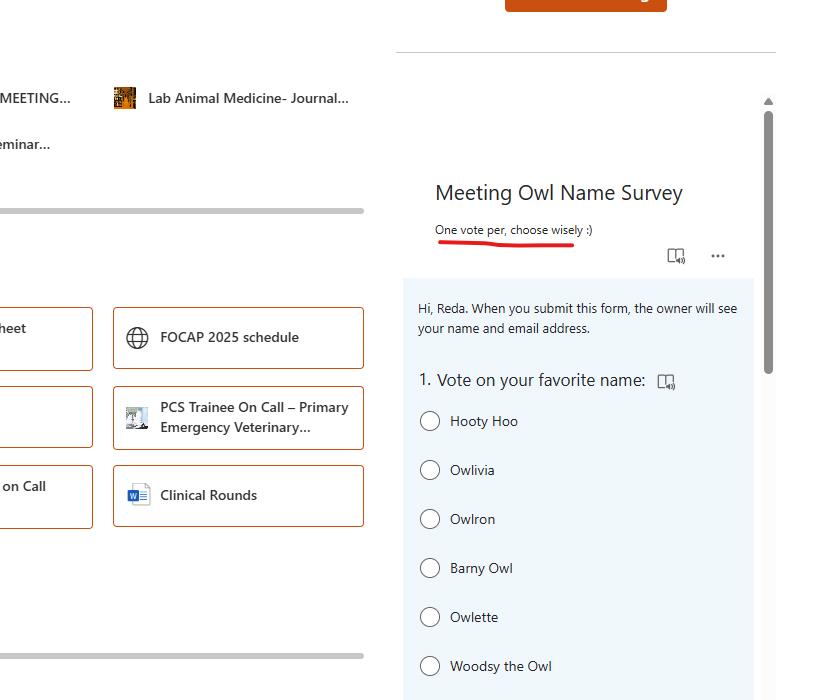Click the horizontal scrollbar below the seminar links
Screen dimensions: 822x700
point(181,211)
